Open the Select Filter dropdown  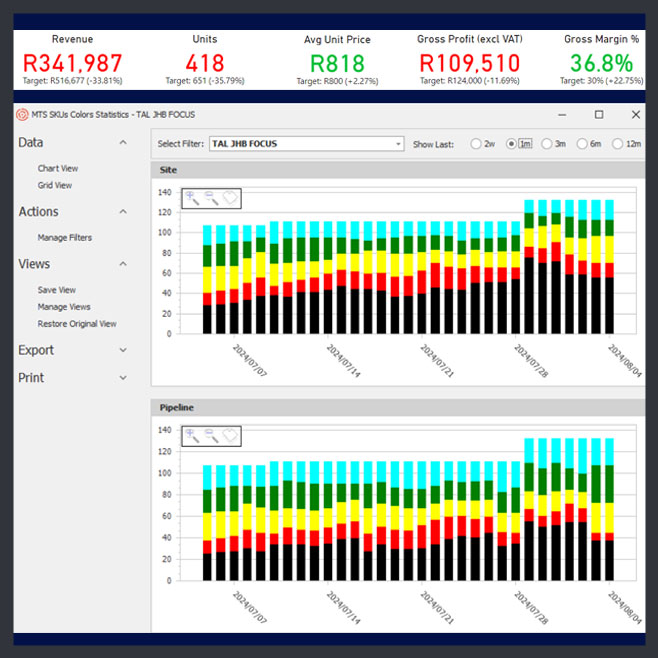click(x=398, y=144)
